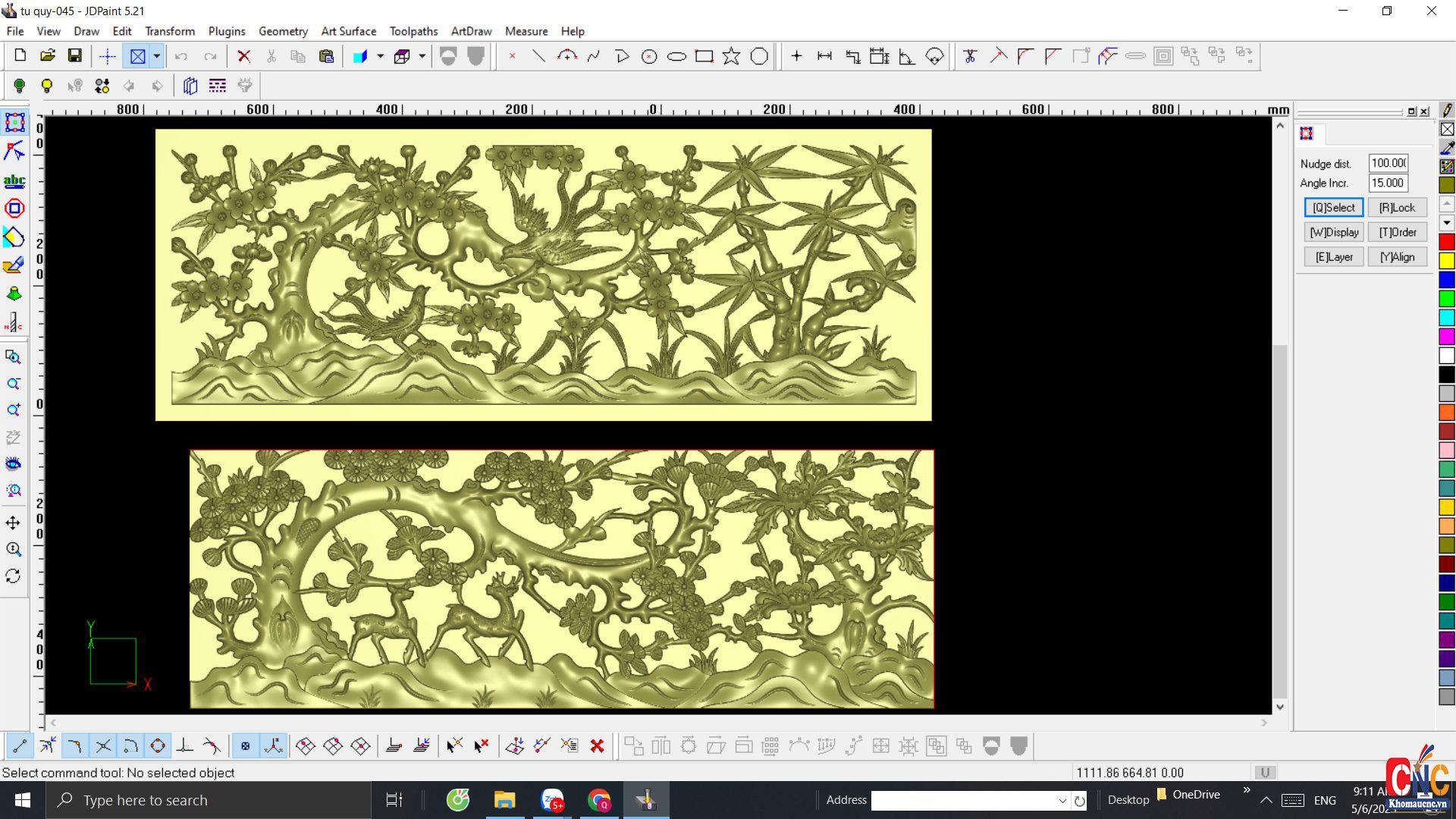This screenshot has width=1456, height=819.
Task: Toggle endpoint snap in the bottom toolbar
Action: pos(20,746)
